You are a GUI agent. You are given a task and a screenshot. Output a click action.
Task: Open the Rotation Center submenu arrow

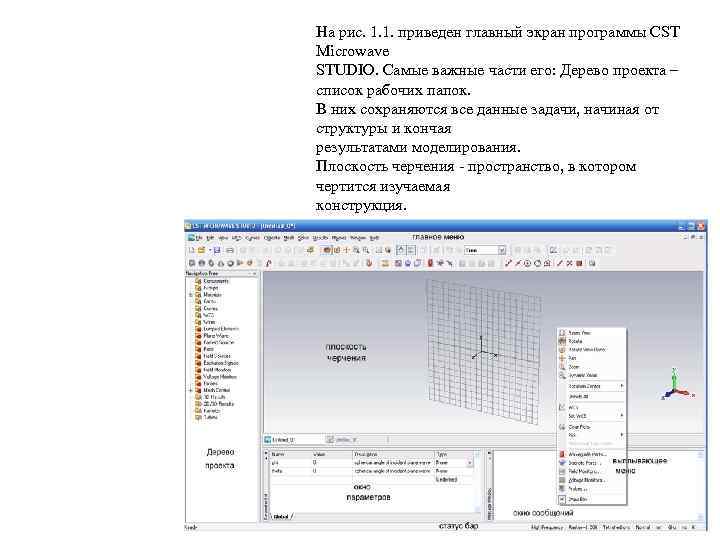pos(622,386)
